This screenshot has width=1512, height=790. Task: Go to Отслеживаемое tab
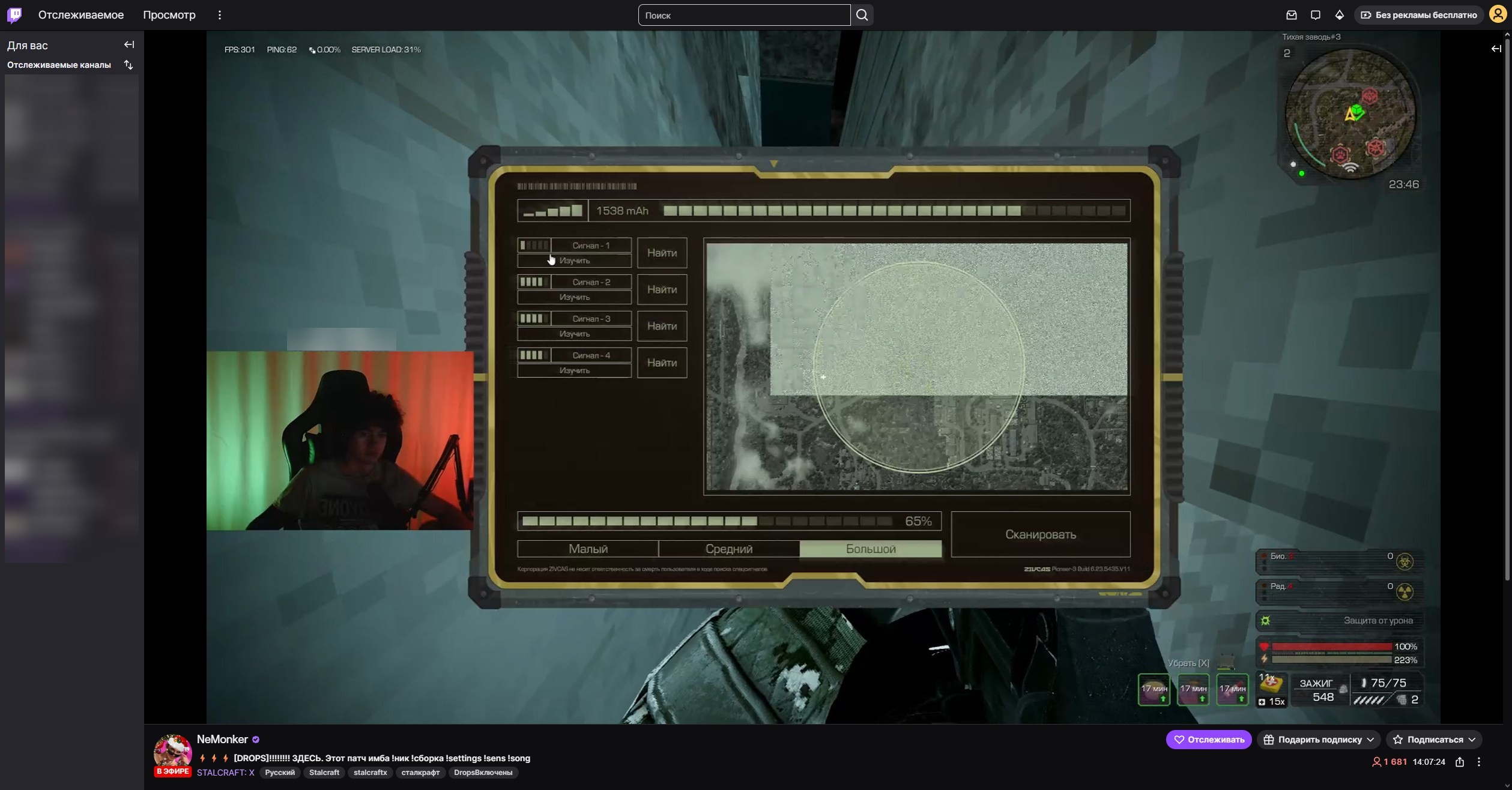pyautogui.click(x=81, y=15)
